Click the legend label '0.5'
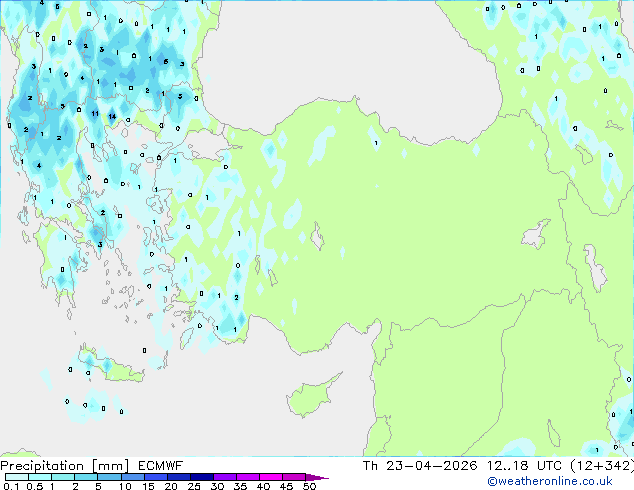This screenshot has height=490, width=634. tap(35, 486)
